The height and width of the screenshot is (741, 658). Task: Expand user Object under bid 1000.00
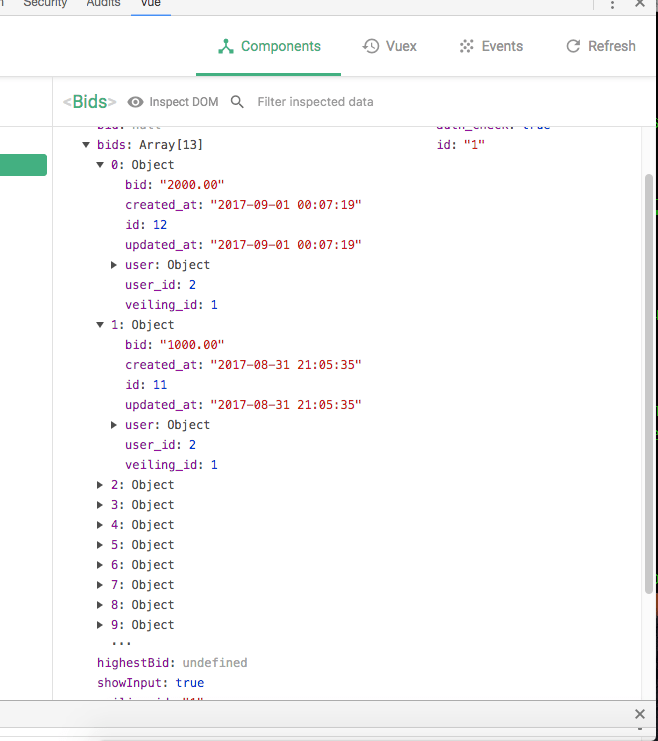(x=114, y=425)
